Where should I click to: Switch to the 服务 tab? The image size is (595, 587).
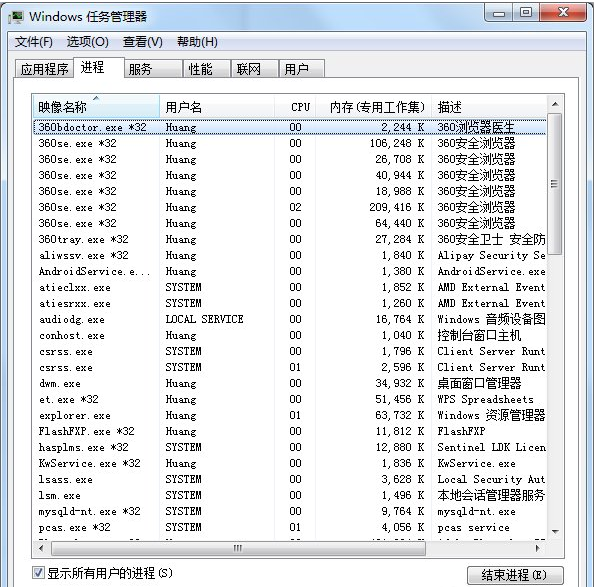point(153,69)
